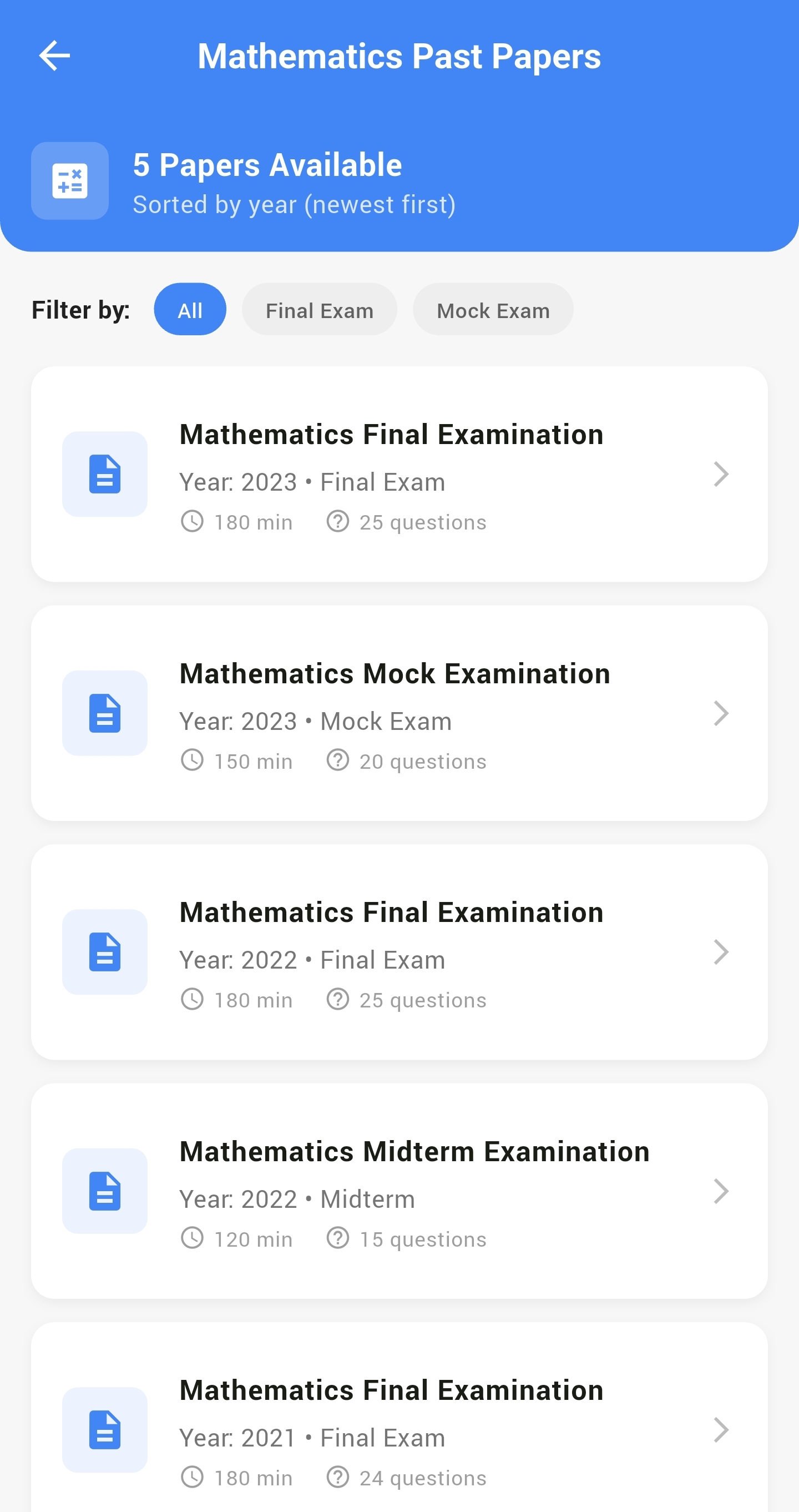Open chevron on 2023 Mock Examination card
The width and height of the screenshot is (799, 1512).
(721, 713)
